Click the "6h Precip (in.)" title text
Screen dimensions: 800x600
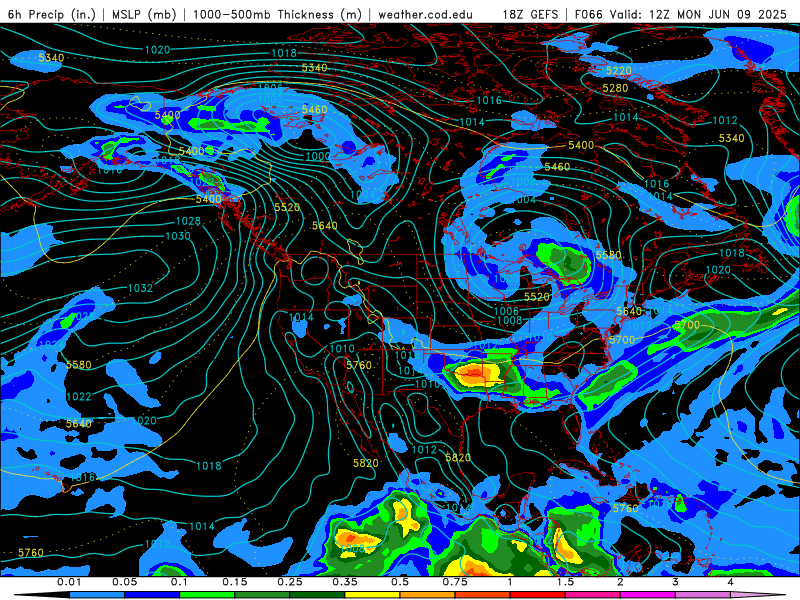point(52,14)
